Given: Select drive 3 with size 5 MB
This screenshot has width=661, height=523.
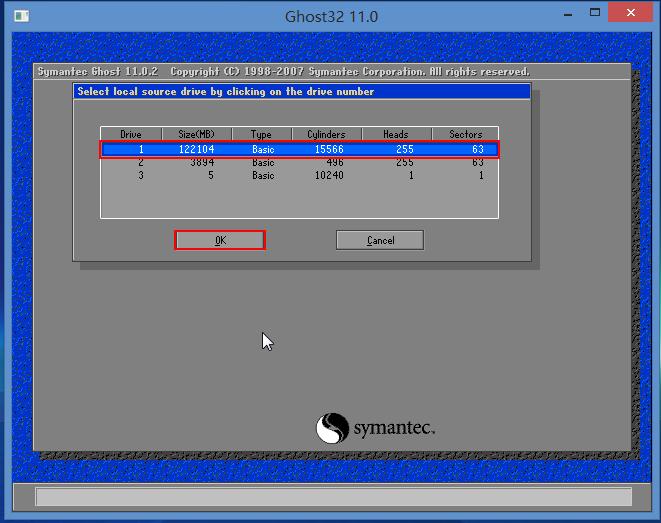Looking at the screenshot, I should coord(298,175).
